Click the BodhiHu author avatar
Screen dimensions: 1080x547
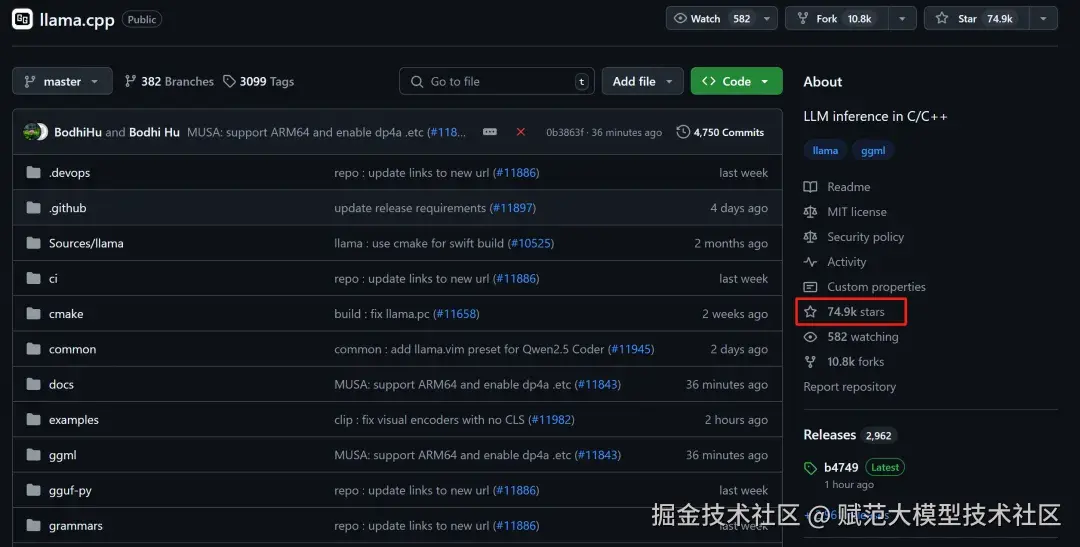tap(31, 132)
